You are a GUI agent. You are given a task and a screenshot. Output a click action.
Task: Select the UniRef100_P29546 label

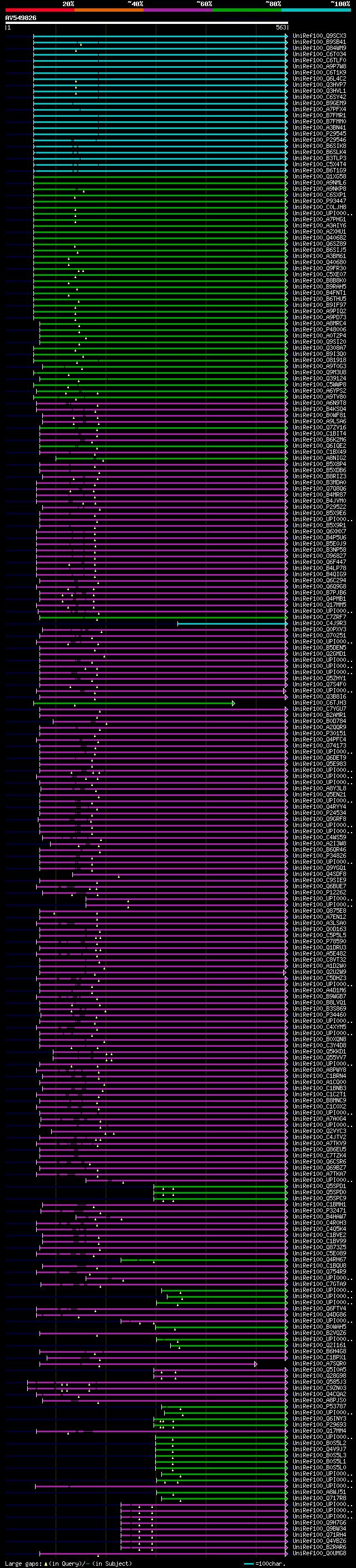319,140
